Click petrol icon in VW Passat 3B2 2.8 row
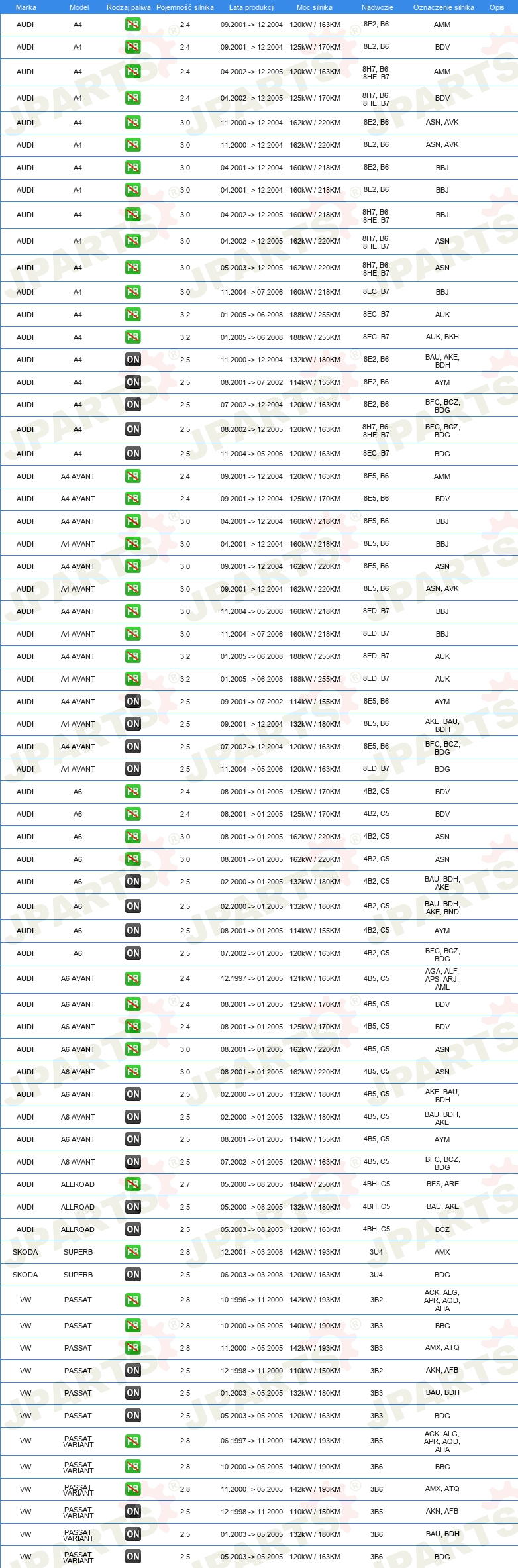 click(x=132, y=1300)
